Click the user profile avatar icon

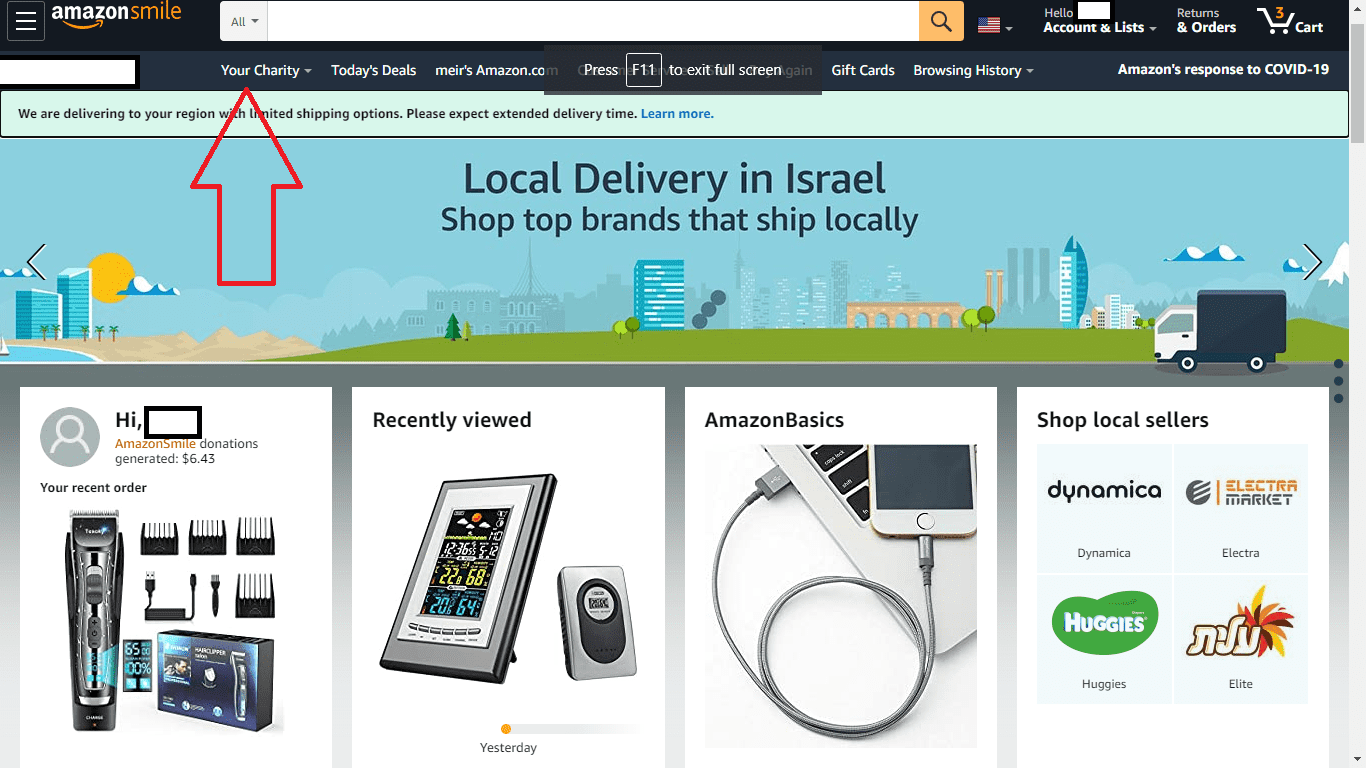point(70,437)
